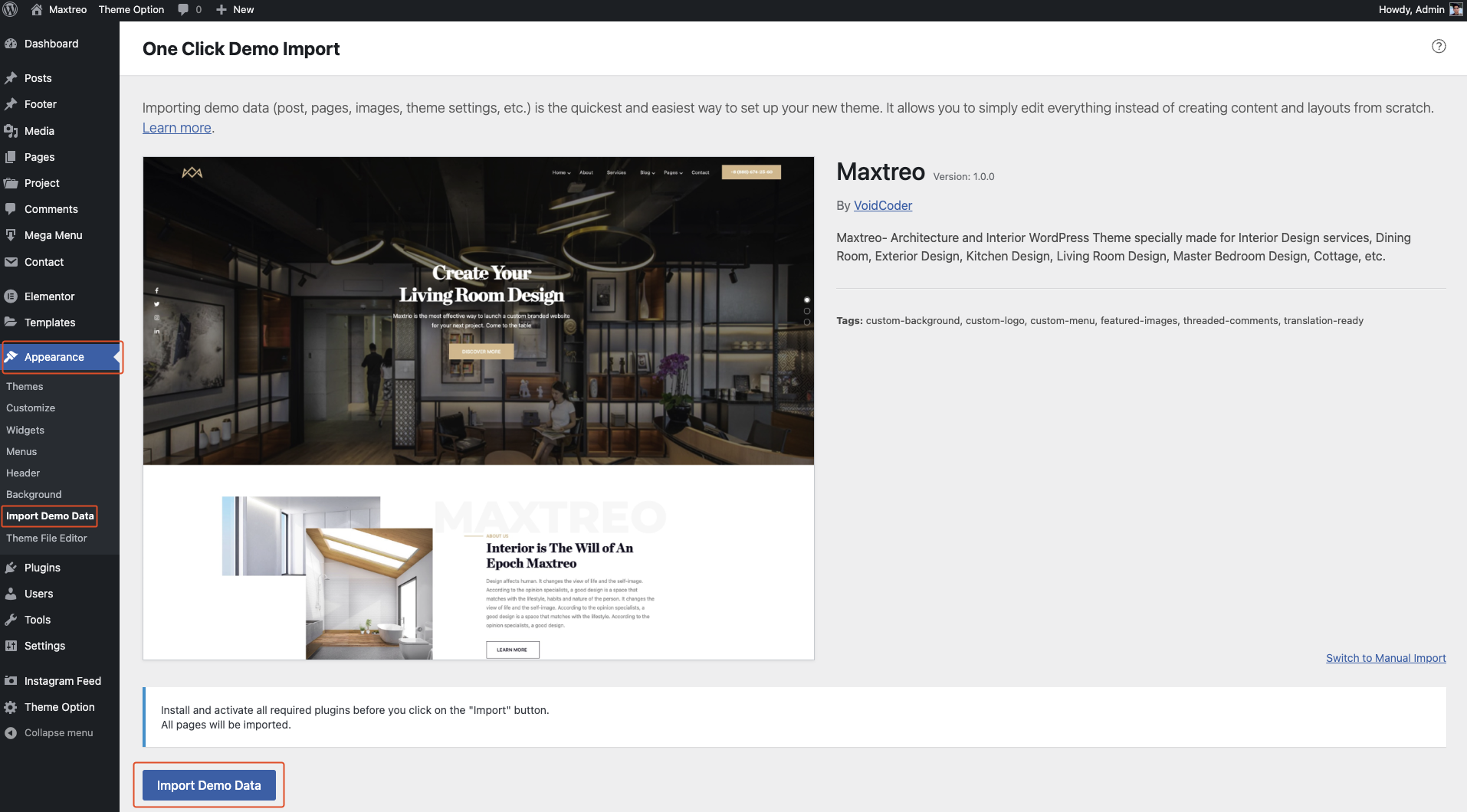Open the Posts menu item
This screenshot has width=1467, height=812.
pos(38,78)
